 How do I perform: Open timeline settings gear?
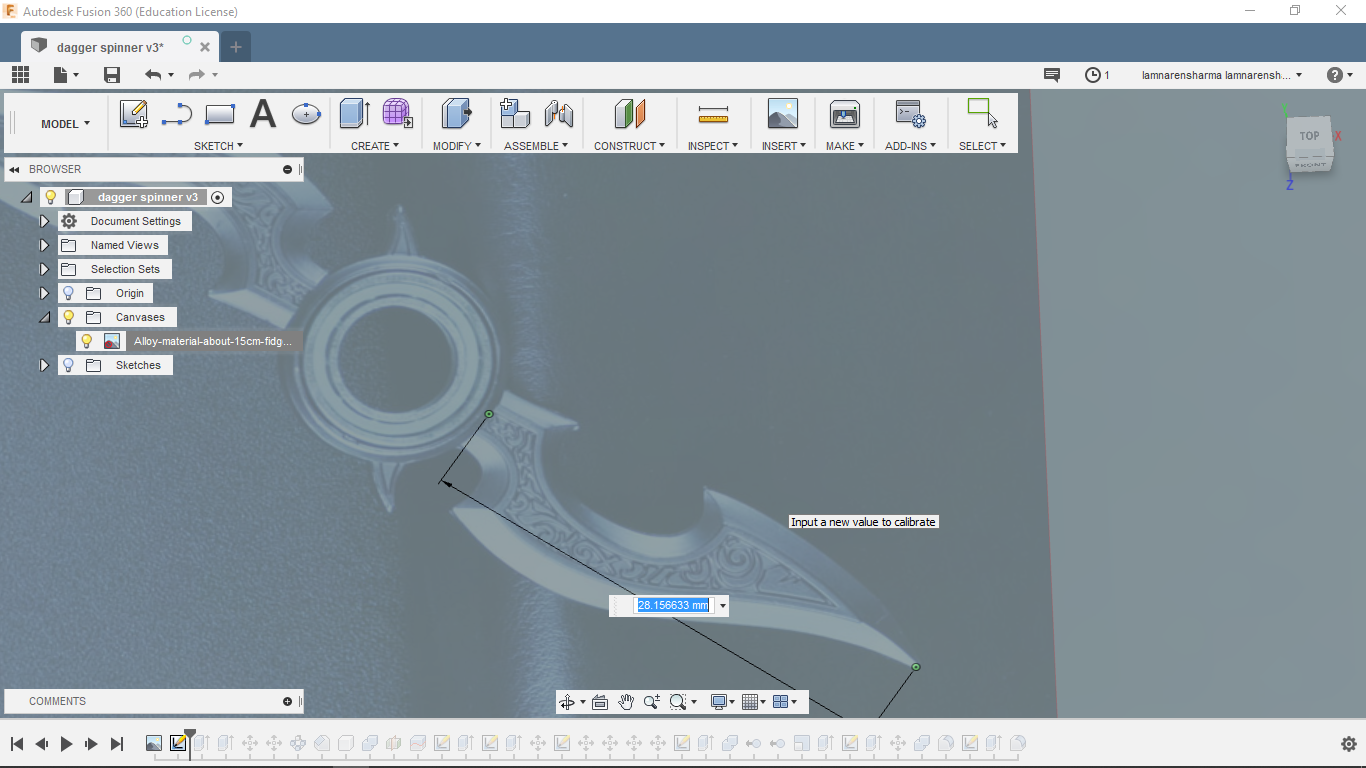tap(1349, 744)
